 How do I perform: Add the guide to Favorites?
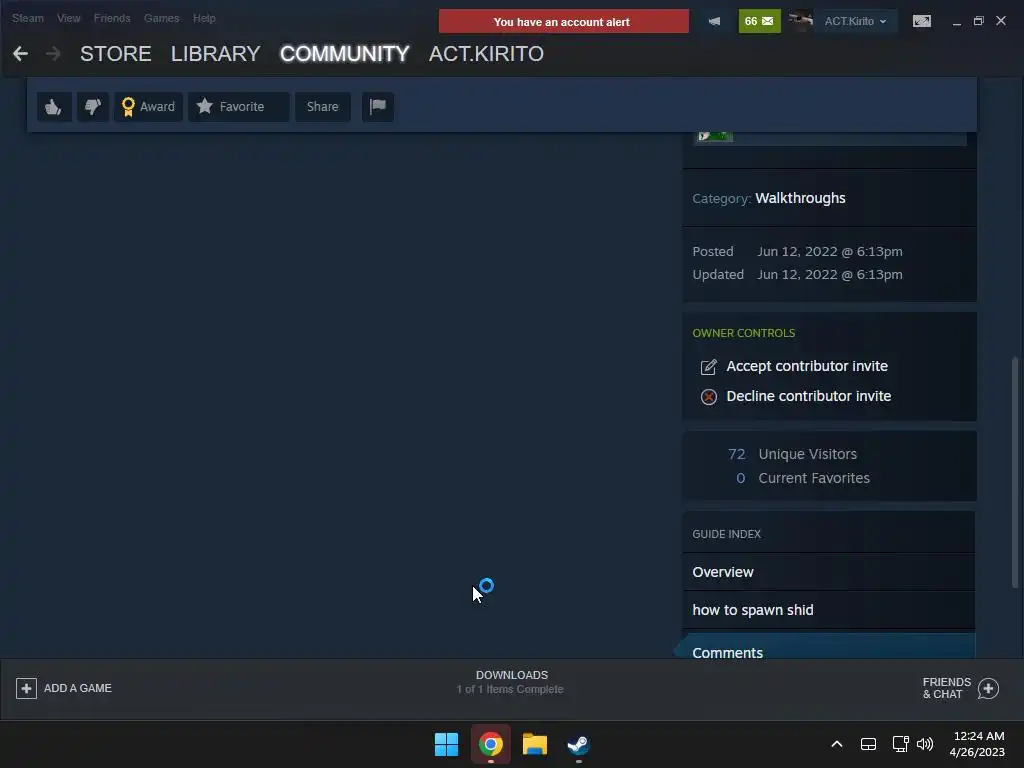click(238, 106)
